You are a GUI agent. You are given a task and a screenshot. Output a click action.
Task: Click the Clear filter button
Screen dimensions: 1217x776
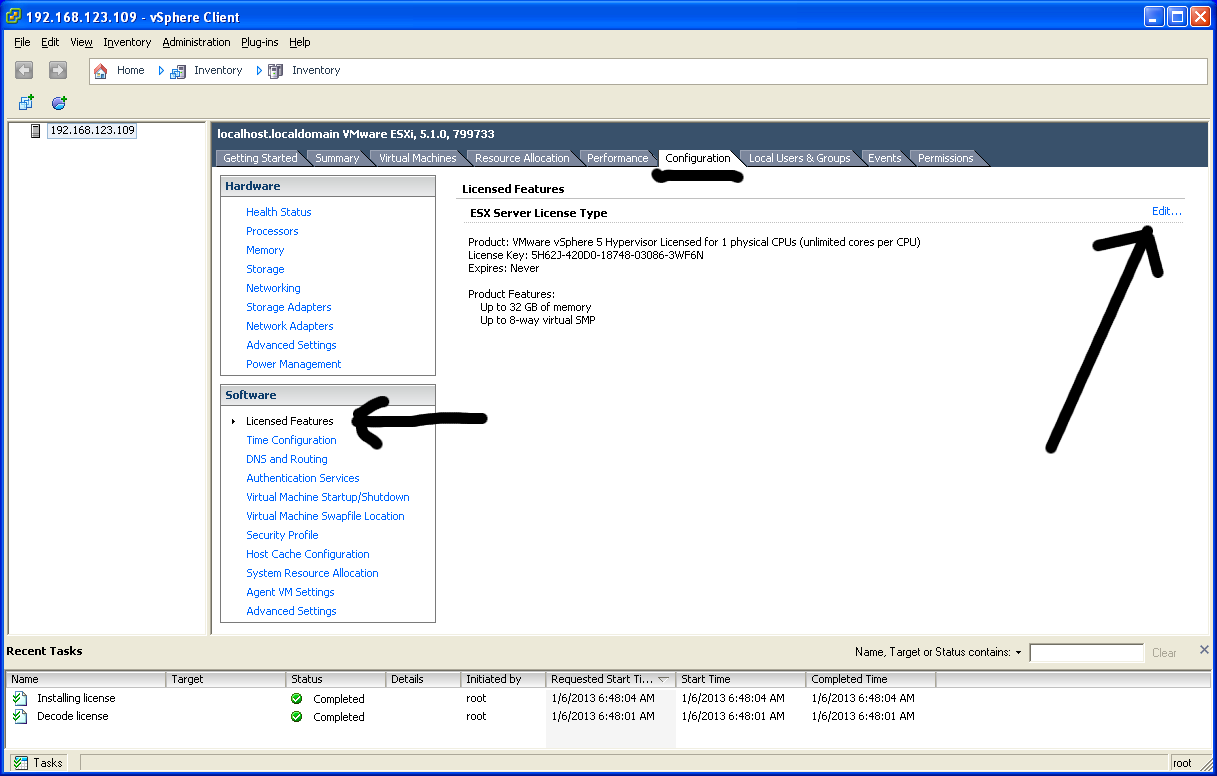[1164, 653]
